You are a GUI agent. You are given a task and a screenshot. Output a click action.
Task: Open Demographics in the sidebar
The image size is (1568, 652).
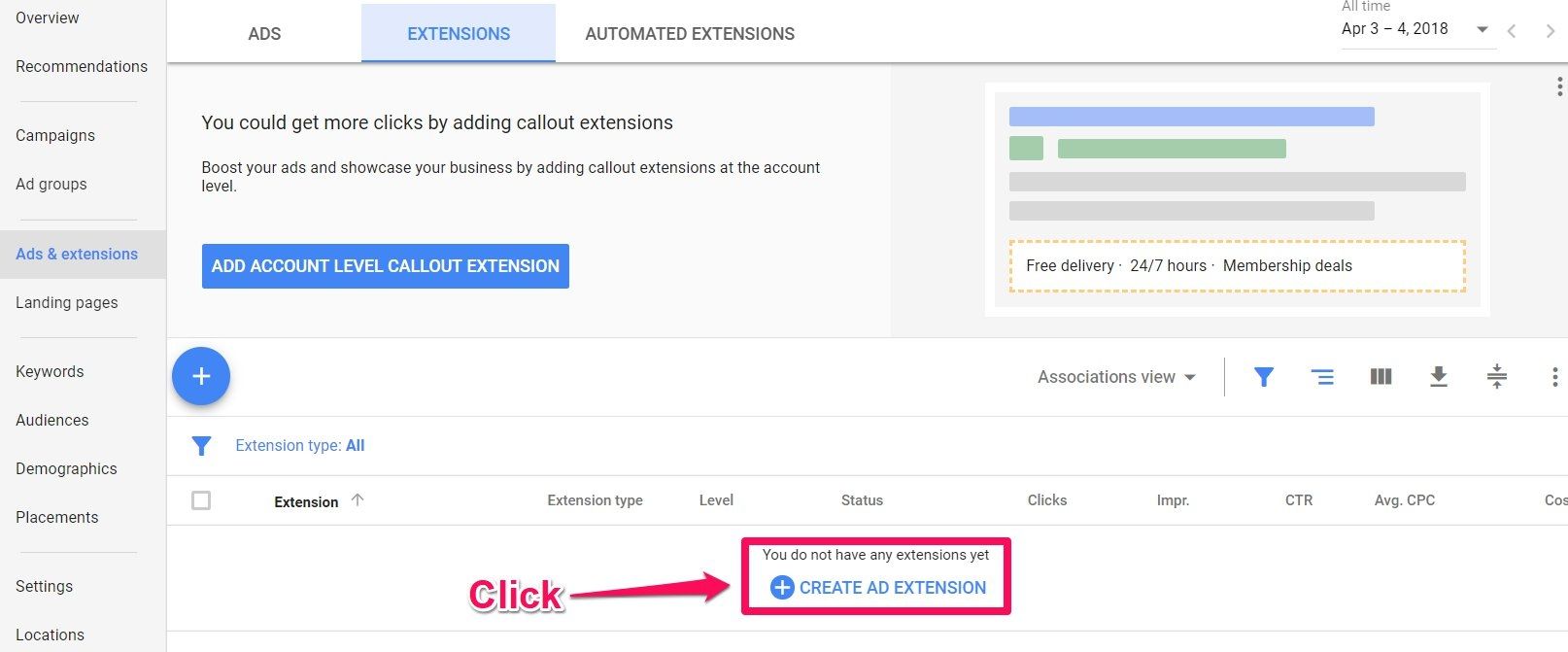pos(66,468)
